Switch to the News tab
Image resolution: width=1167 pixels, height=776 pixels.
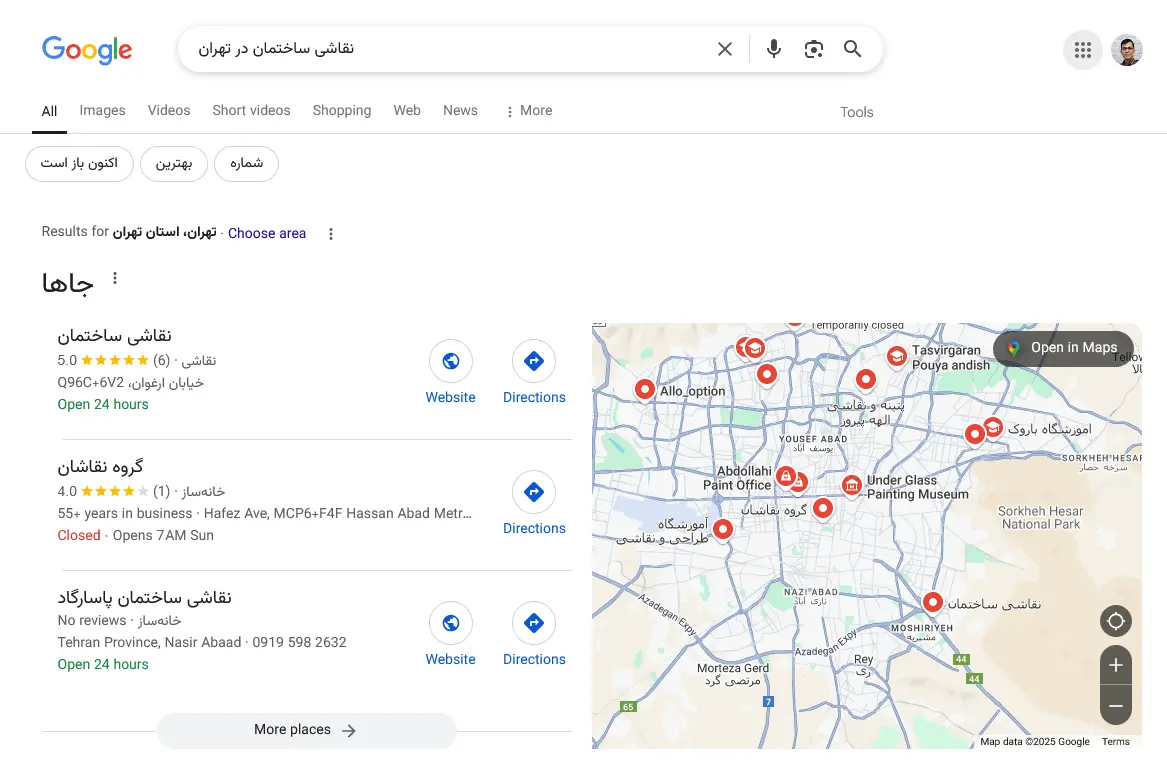[x=460, y=111]
